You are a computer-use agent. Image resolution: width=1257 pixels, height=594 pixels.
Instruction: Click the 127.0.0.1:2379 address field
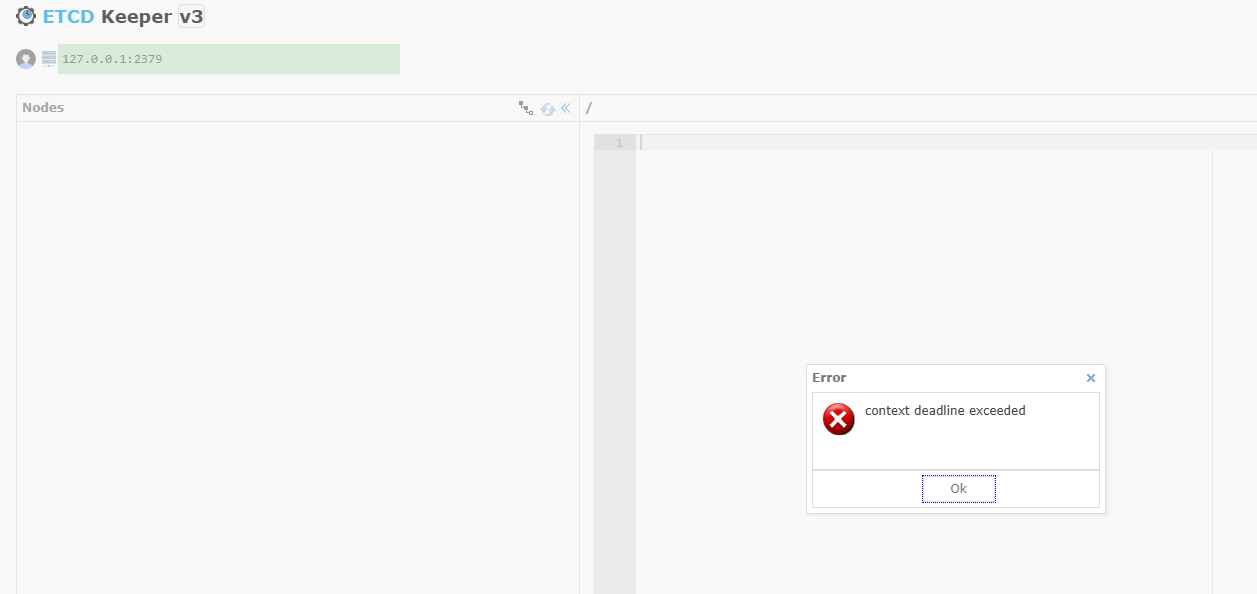pyautogui.click(x=228, y=59)
